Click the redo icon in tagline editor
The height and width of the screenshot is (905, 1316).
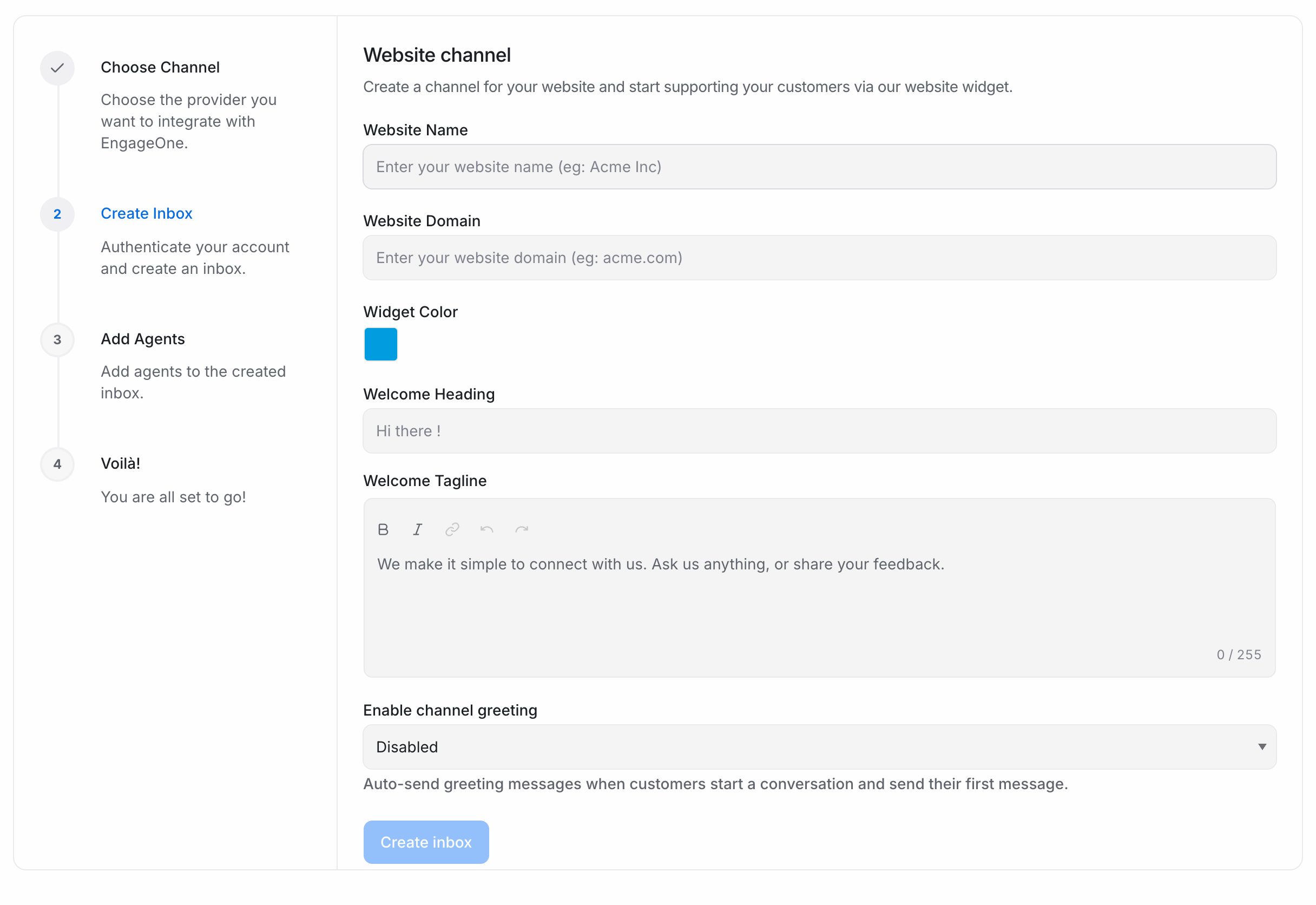pyautogui.click(x=522, y=529)
